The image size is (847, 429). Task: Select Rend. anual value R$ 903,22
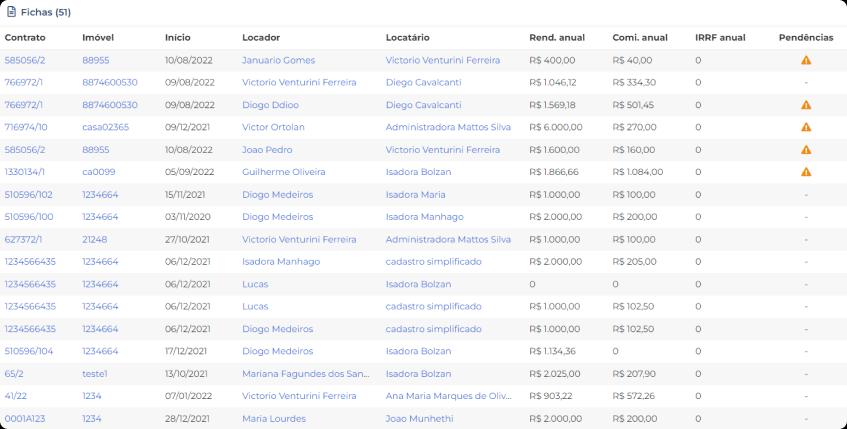click(x=550, y=396)
